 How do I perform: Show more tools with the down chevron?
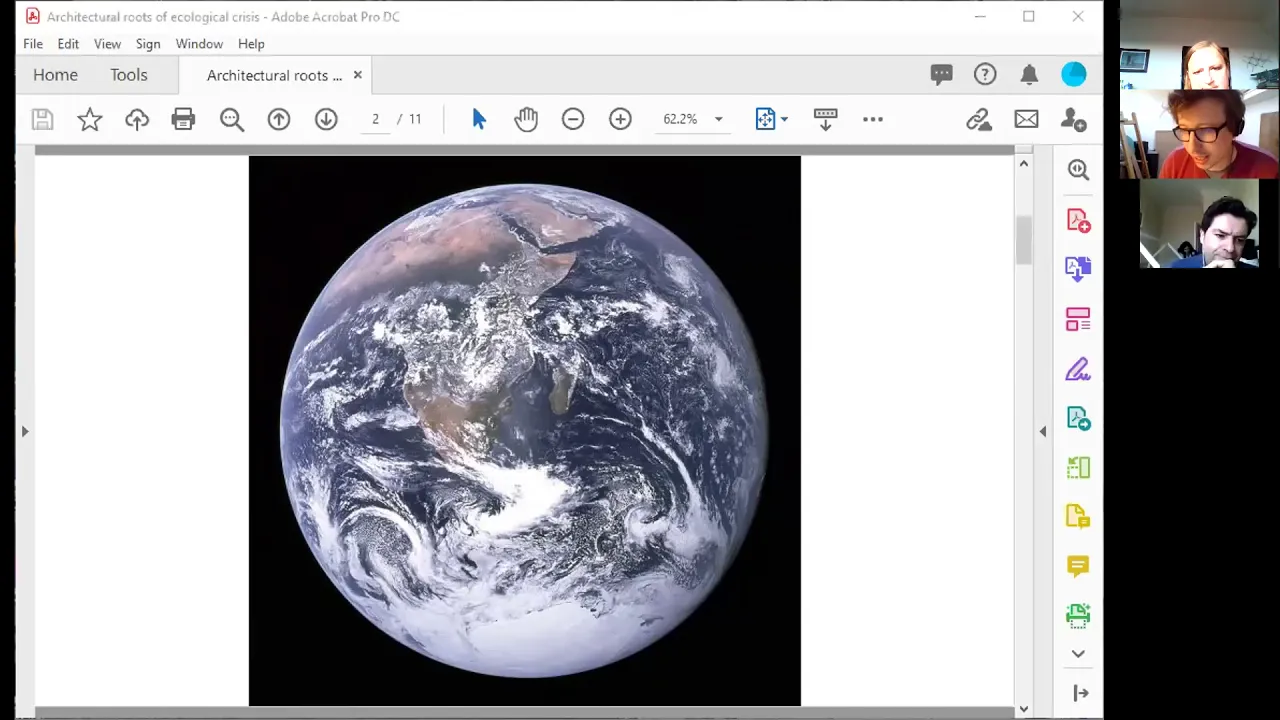[x=1078, y=654]
